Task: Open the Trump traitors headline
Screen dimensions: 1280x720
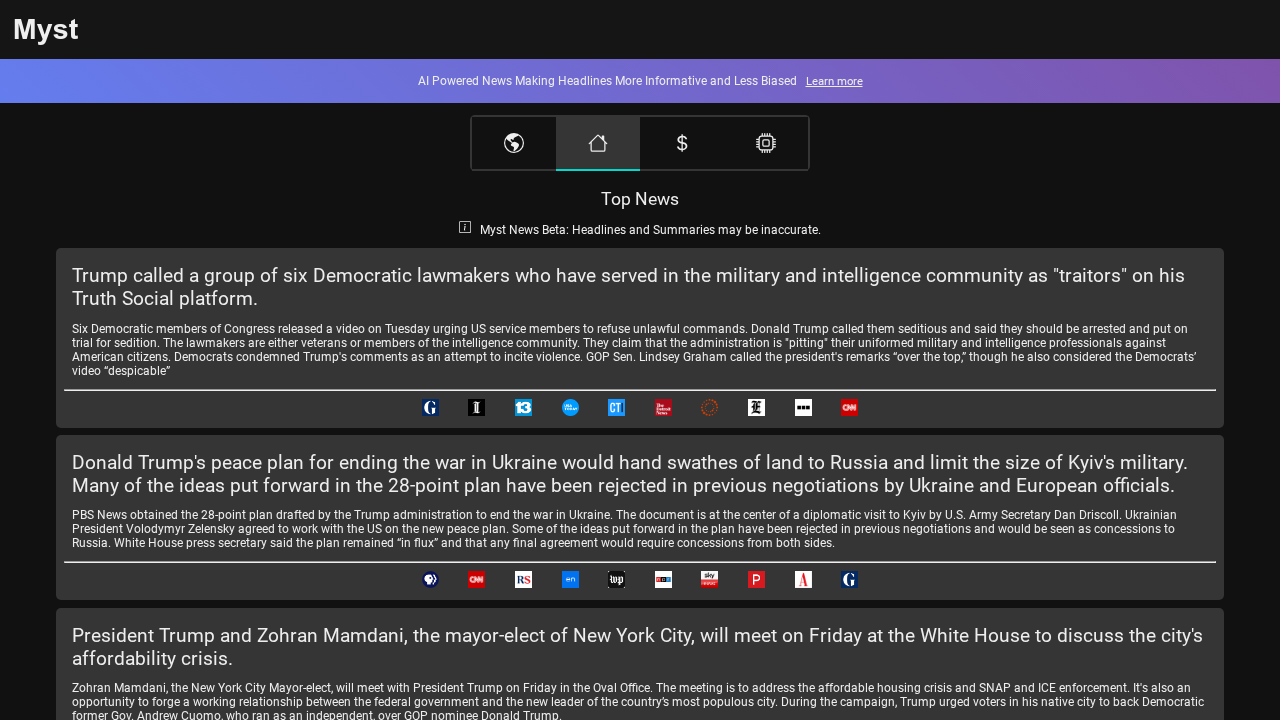Action: (x=628, y=286)
